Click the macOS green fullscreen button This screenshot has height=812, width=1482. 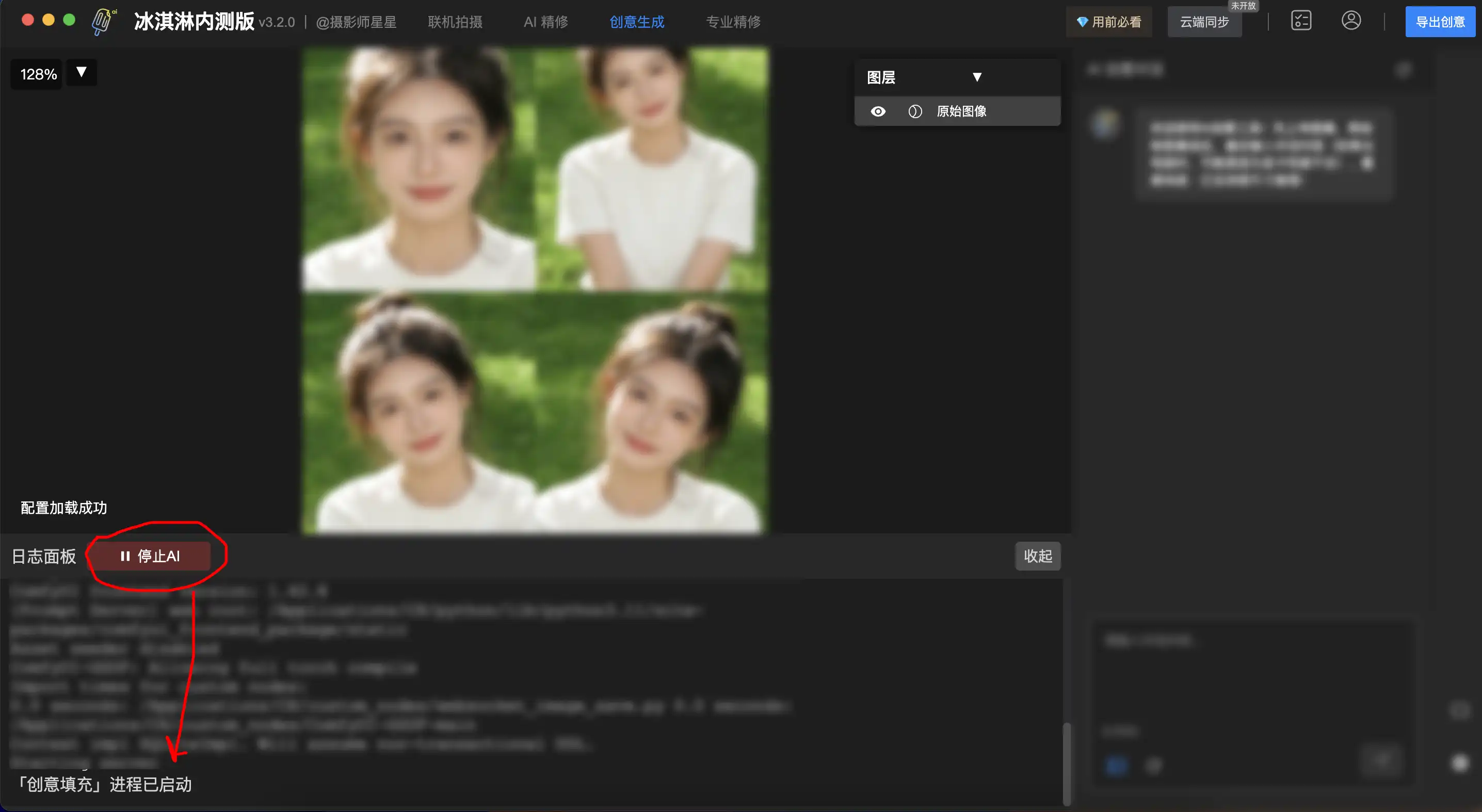coord(69,20)
